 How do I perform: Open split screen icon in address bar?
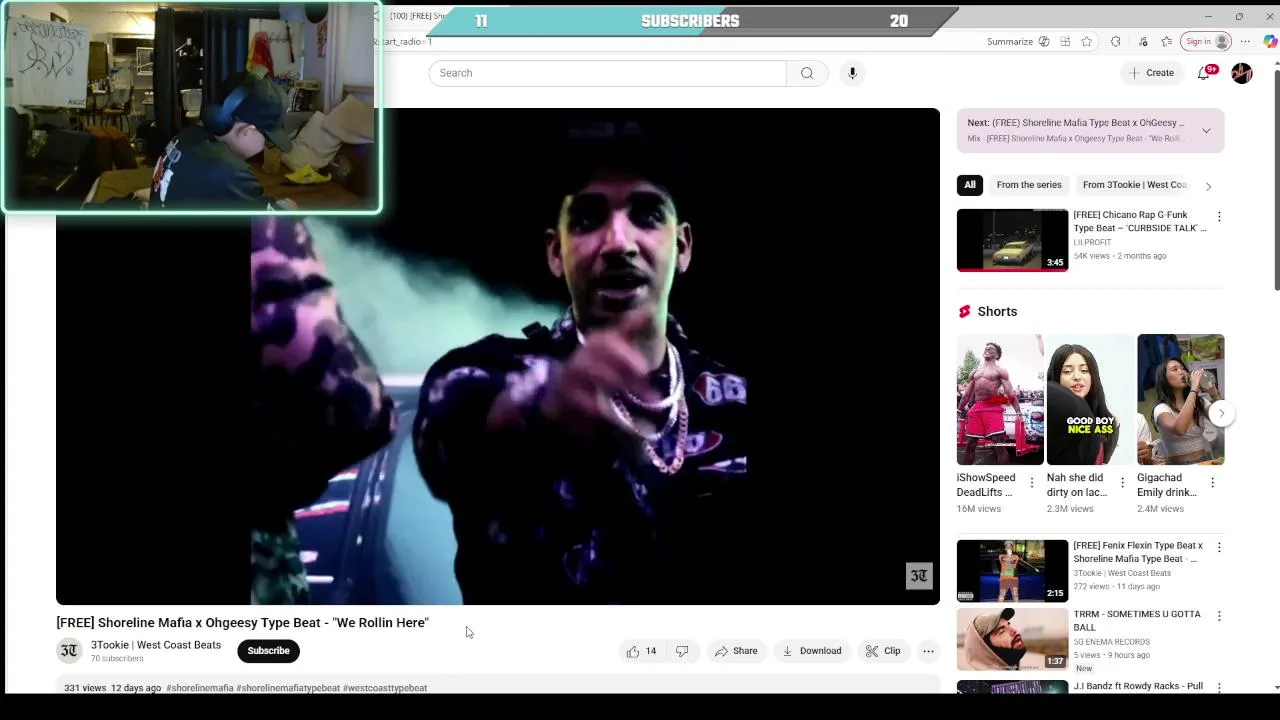[1065, 42]
